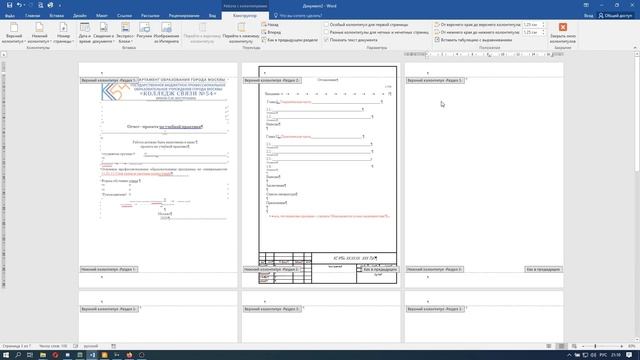
Task: Enable different odd and even pages checkbox
Action: pyautogui.click(x=326, y=32)
